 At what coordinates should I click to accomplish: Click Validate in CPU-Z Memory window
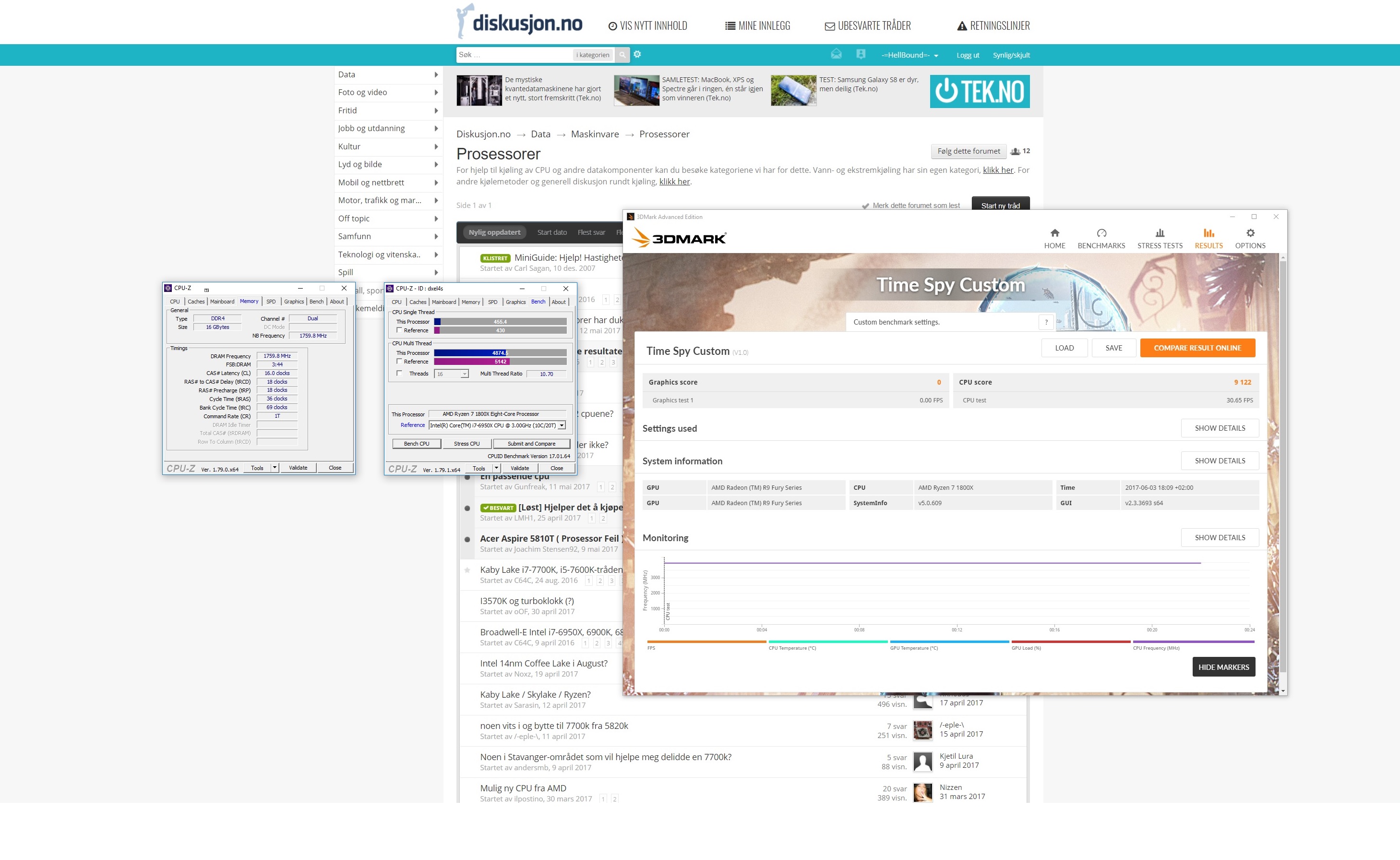coord(298,468)
